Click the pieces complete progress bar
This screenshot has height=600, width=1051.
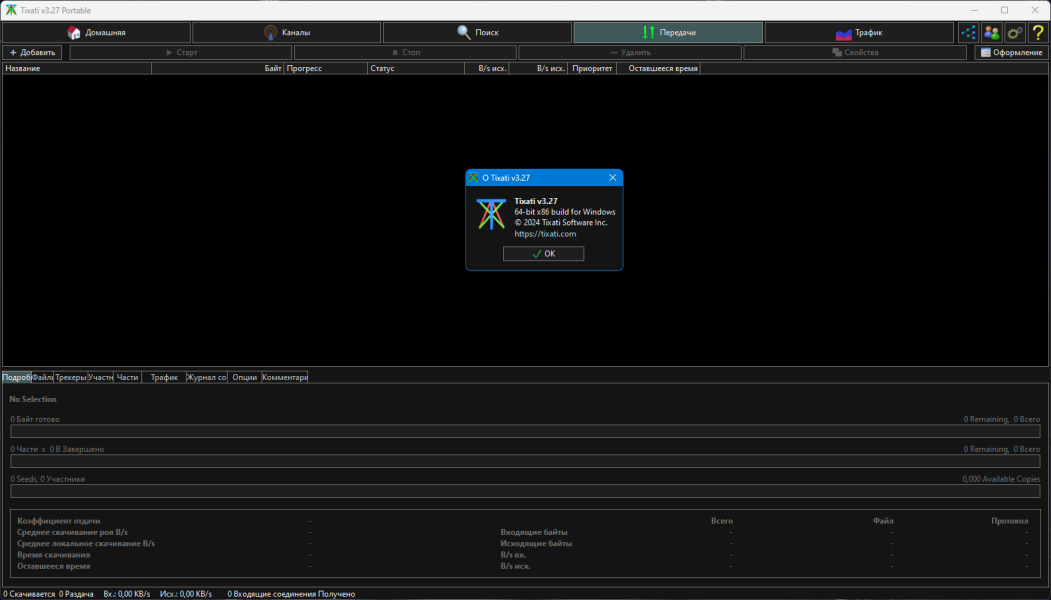526,461
